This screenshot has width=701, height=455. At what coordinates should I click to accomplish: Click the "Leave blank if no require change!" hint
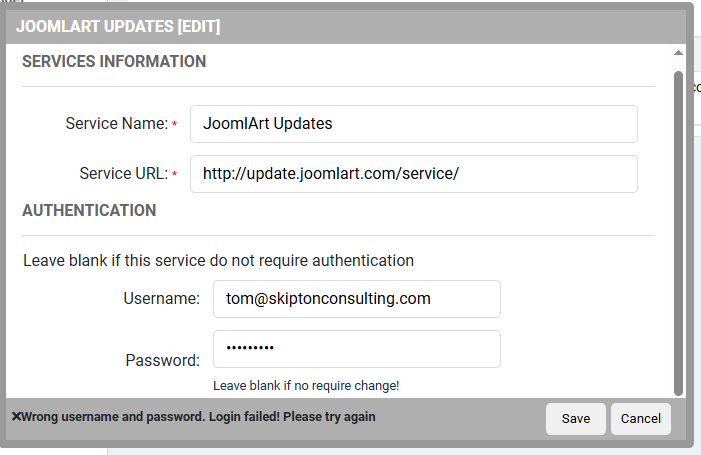pos(306,386)
